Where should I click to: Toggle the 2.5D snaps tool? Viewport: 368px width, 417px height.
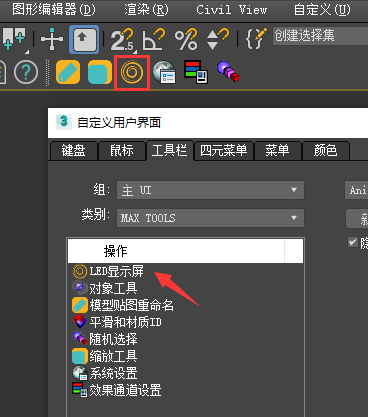coord(122,40)
